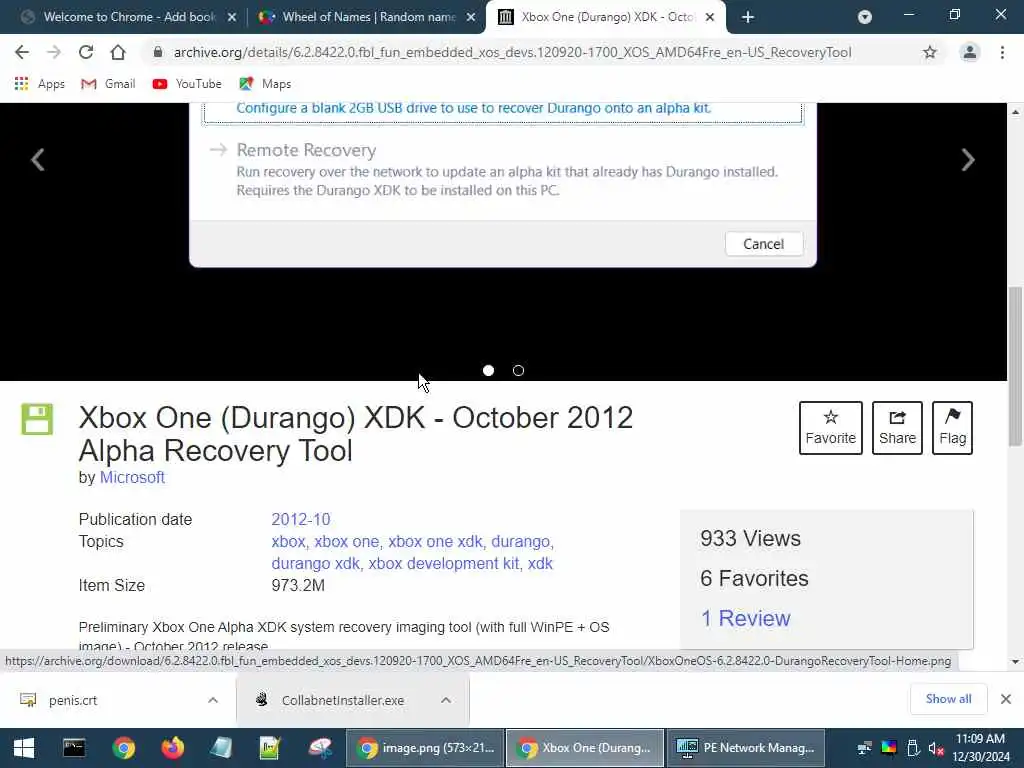The height and width of the screenshot is (768, 1024).
Task: Click the scrollbar down arrow
Action: pyautogui.click(x=1015, y=662)
